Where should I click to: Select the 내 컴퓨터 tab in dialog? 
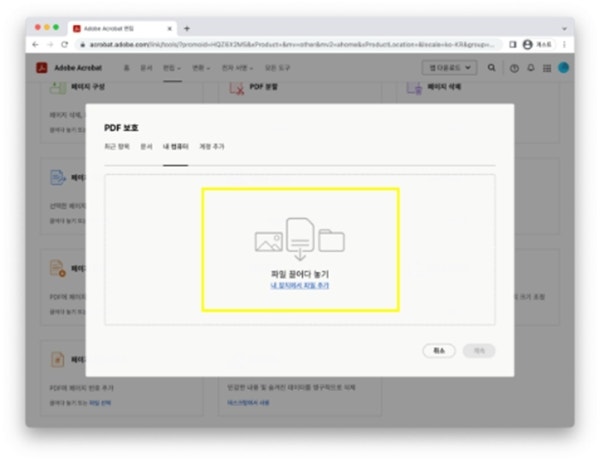pos(176,147)
